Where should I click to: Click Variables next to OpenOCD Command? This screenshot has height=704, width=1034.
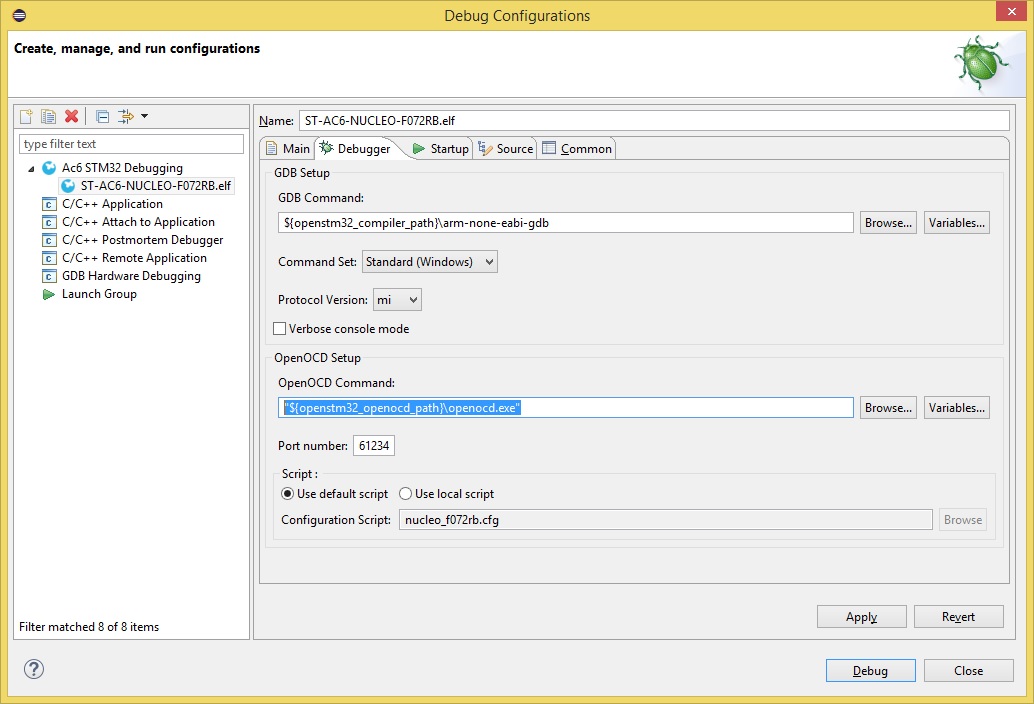pyautogui.click(x=956, y=408)
